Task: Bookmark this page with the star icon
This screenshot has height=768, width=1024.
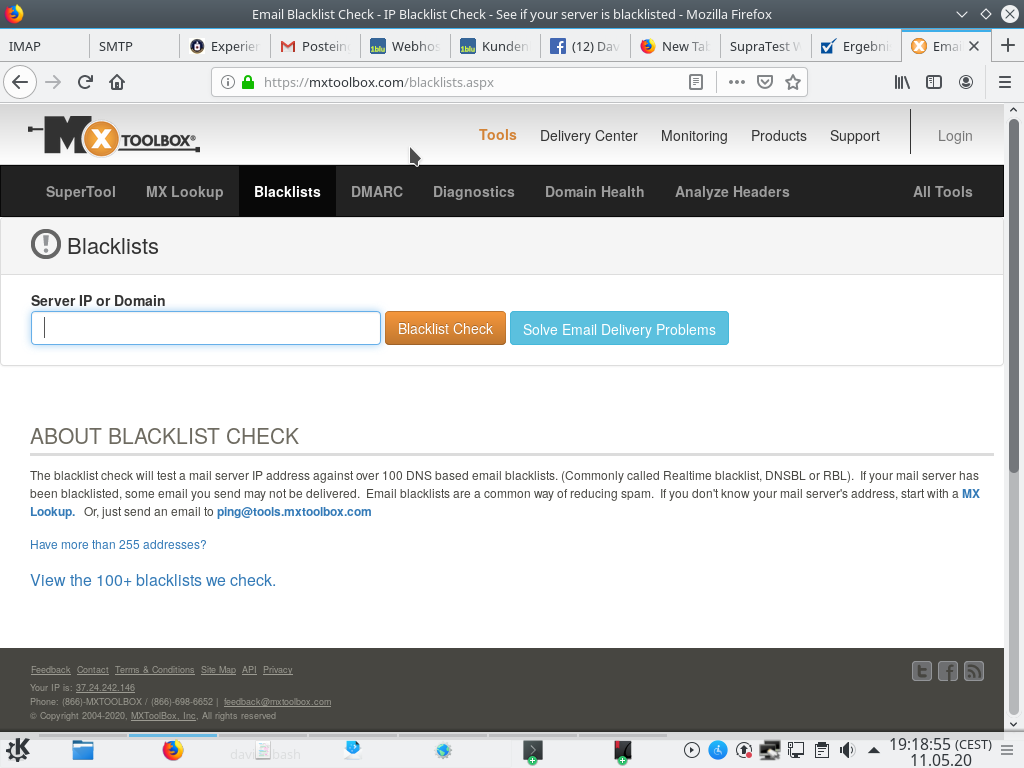Action: tap(793, 82)
